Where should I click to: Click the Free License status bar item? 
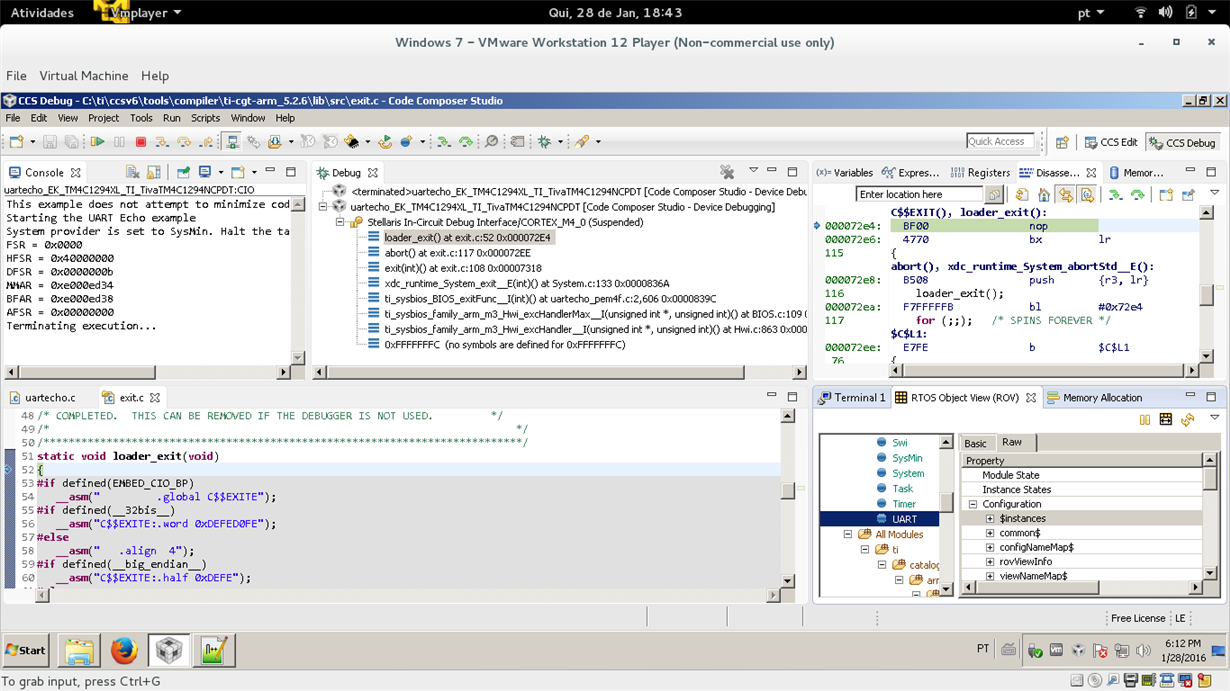coord(1138,618)
